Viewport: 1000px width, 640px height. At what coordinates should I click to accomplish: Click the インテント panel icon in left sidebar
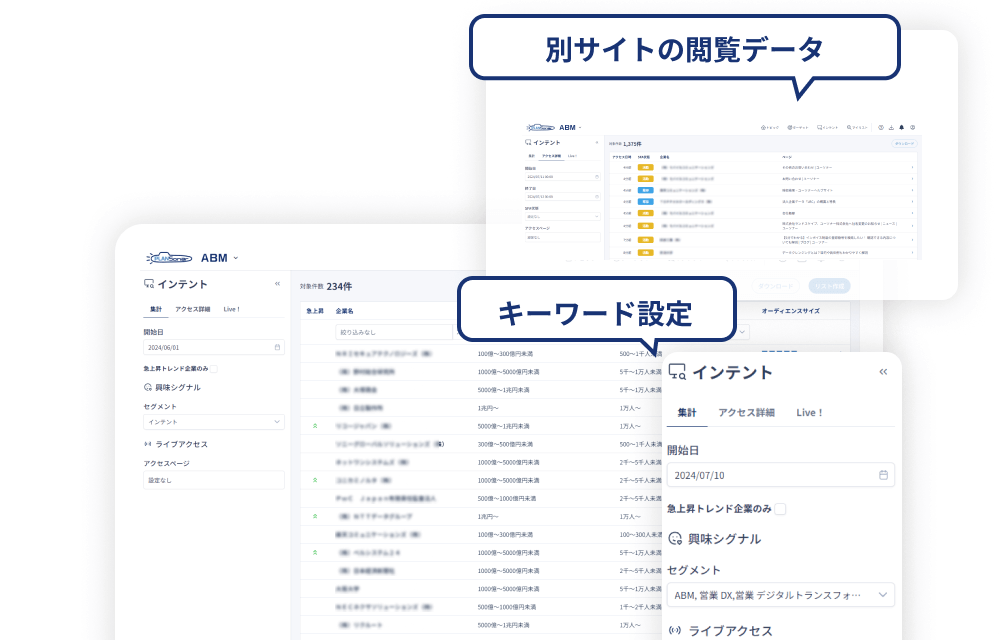point(148,284)
